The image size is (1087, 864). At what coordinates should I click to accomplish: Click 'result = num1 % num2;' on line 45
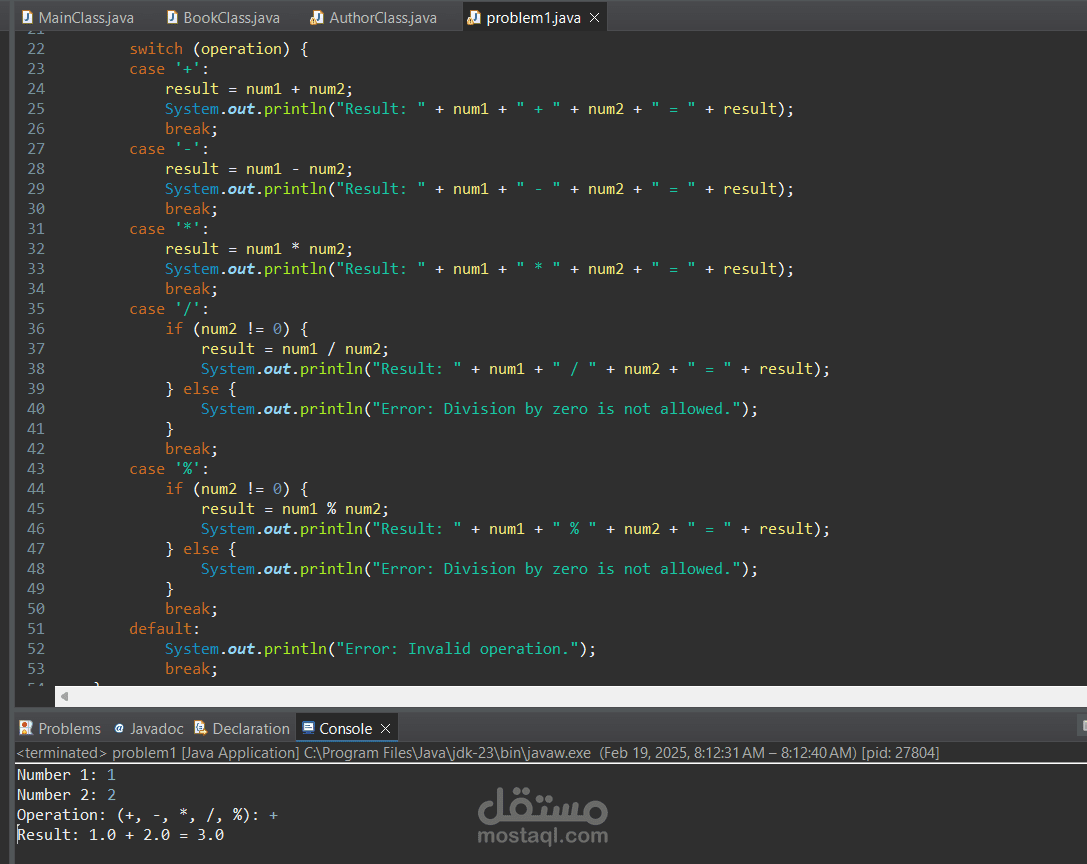(295, 509)
